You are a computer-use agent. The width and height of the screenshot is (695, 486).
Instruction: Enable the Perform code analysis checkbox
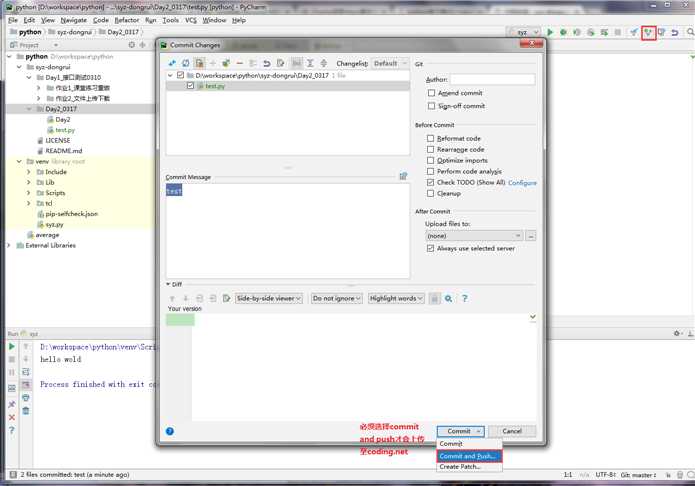(430, 171)
